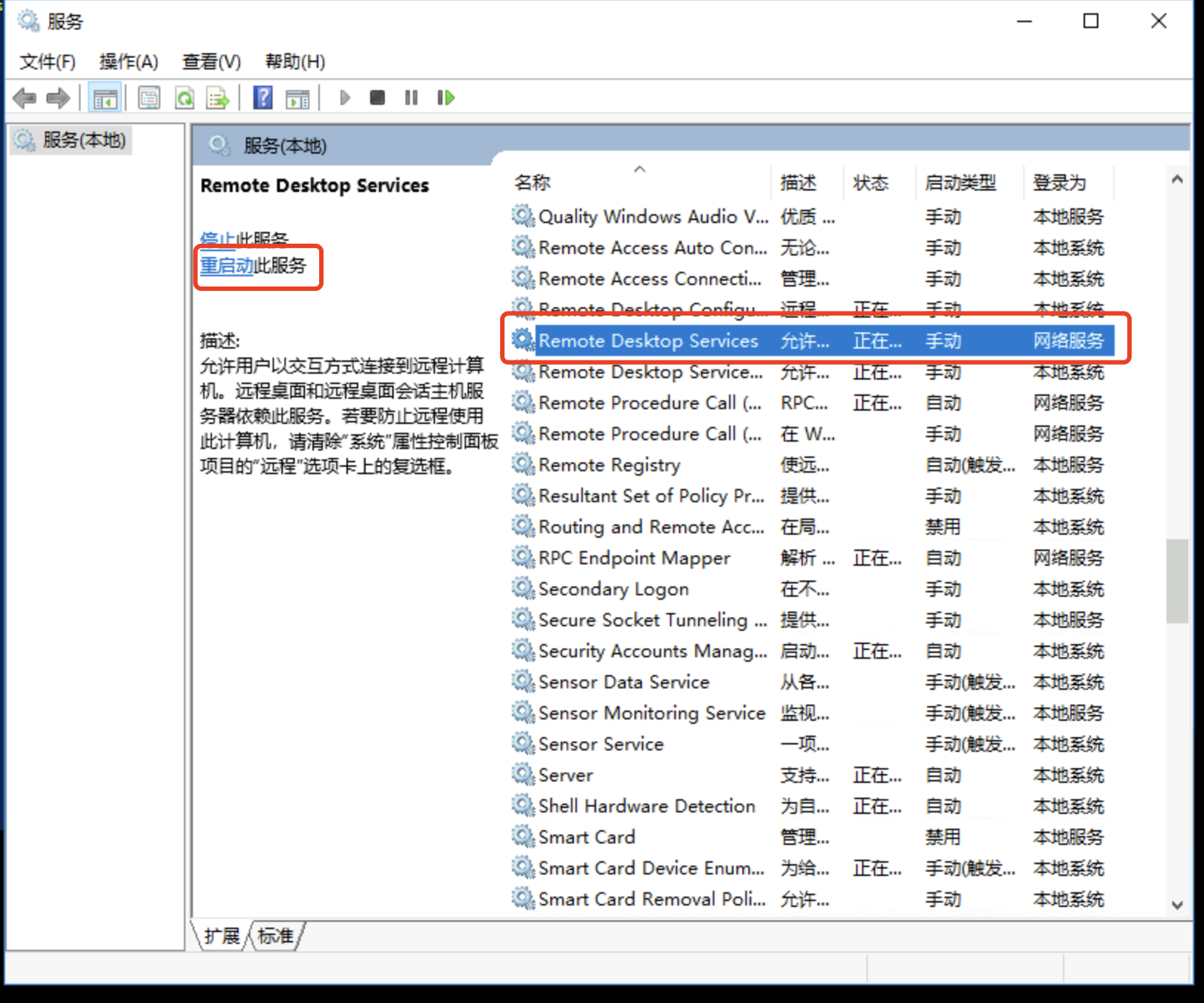Open the 查看(V) menu
The image size is (1204, 1003).
click(x=211, y=61)
